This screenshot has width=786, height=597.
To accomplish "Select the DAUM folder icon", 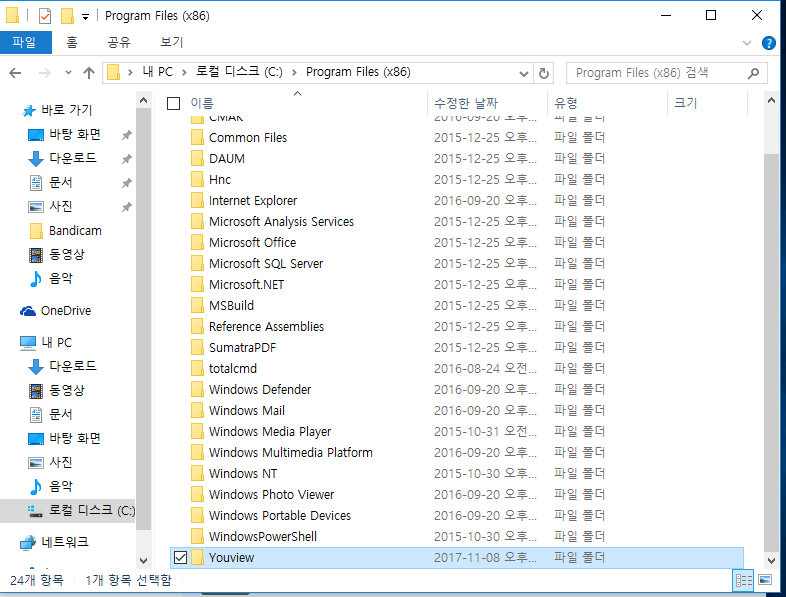I will point(198,158).
